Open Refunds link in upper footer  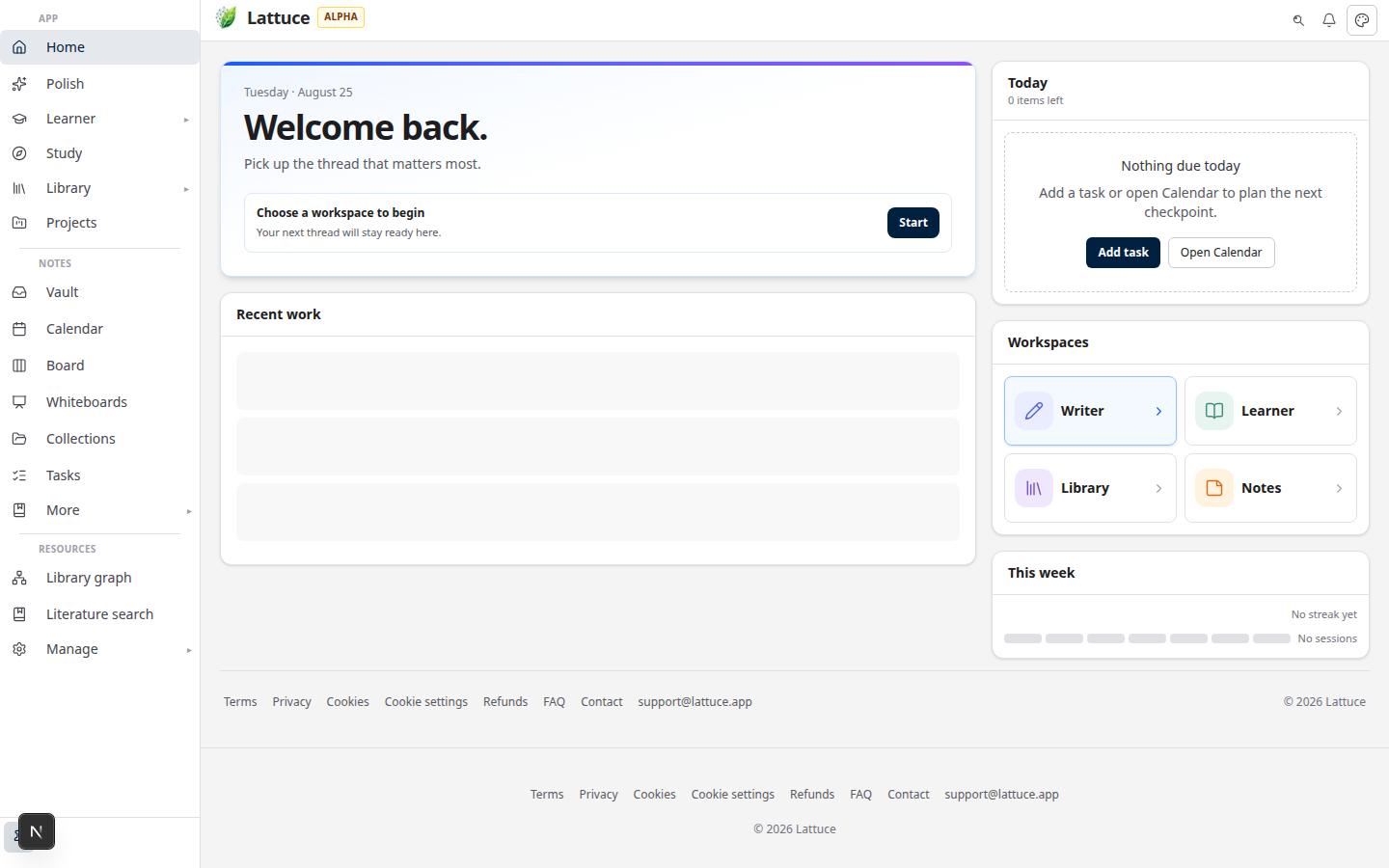point(505,702)
